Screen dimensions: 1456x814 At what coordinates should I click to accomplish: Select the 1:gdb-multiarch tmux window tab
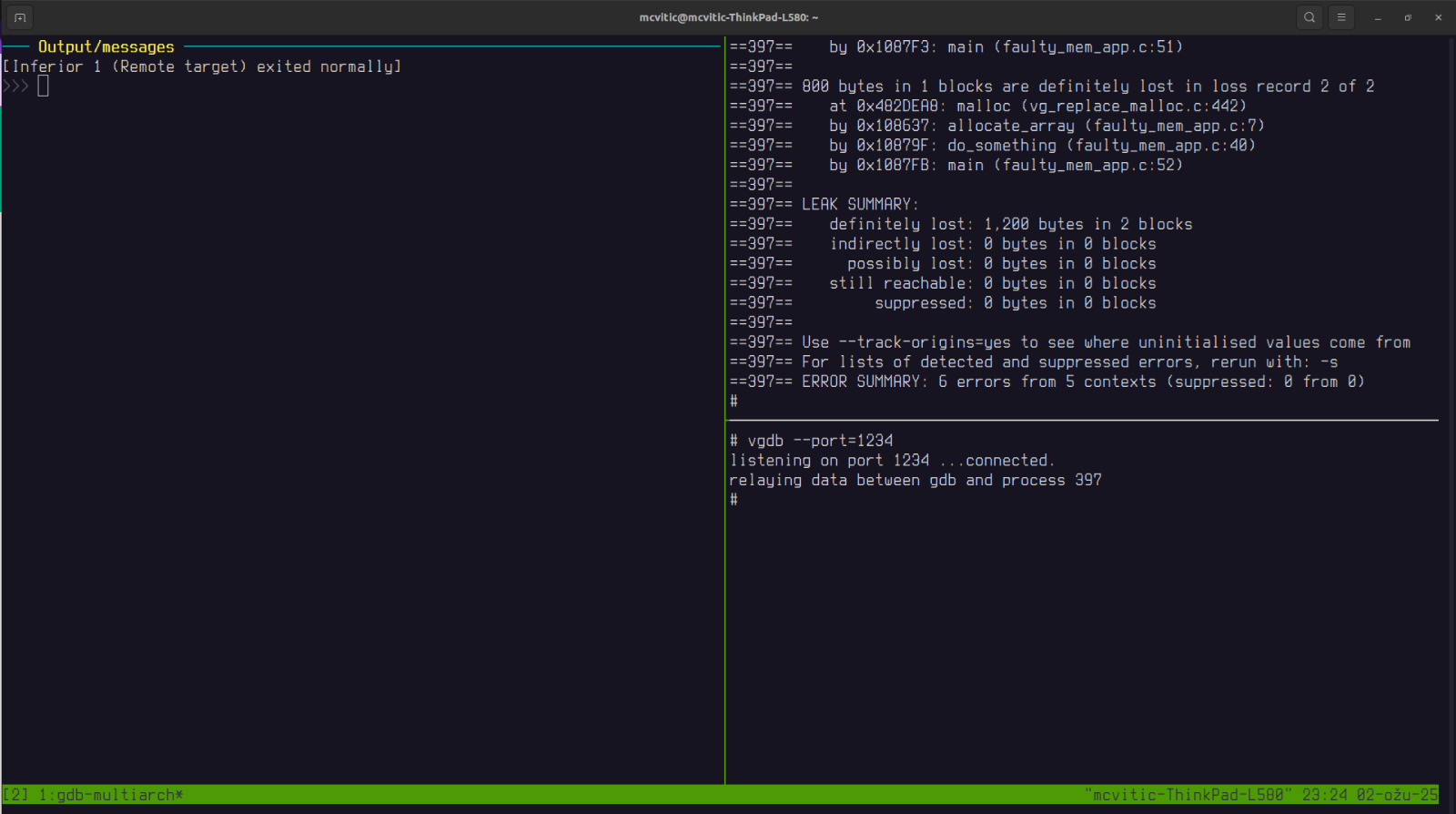coord(110,795)
